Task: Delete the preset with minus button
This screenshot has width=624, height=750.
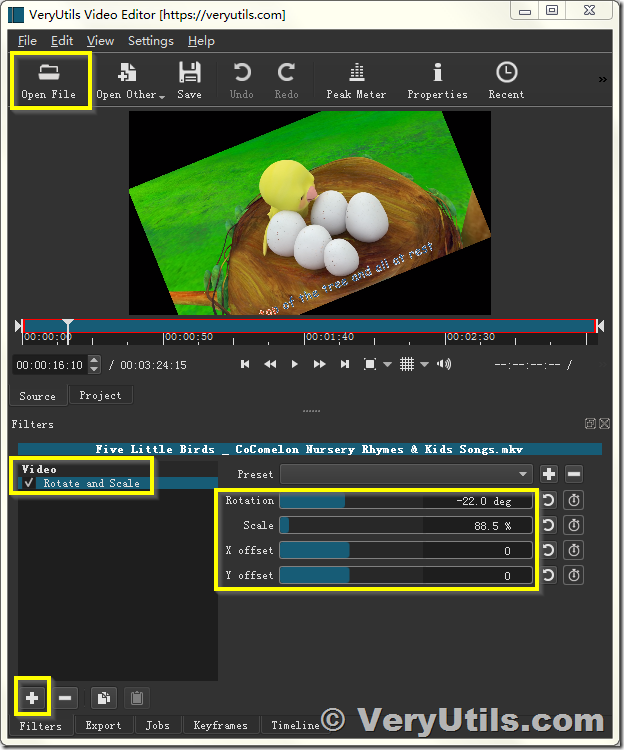Action: [x=574, y=474]
